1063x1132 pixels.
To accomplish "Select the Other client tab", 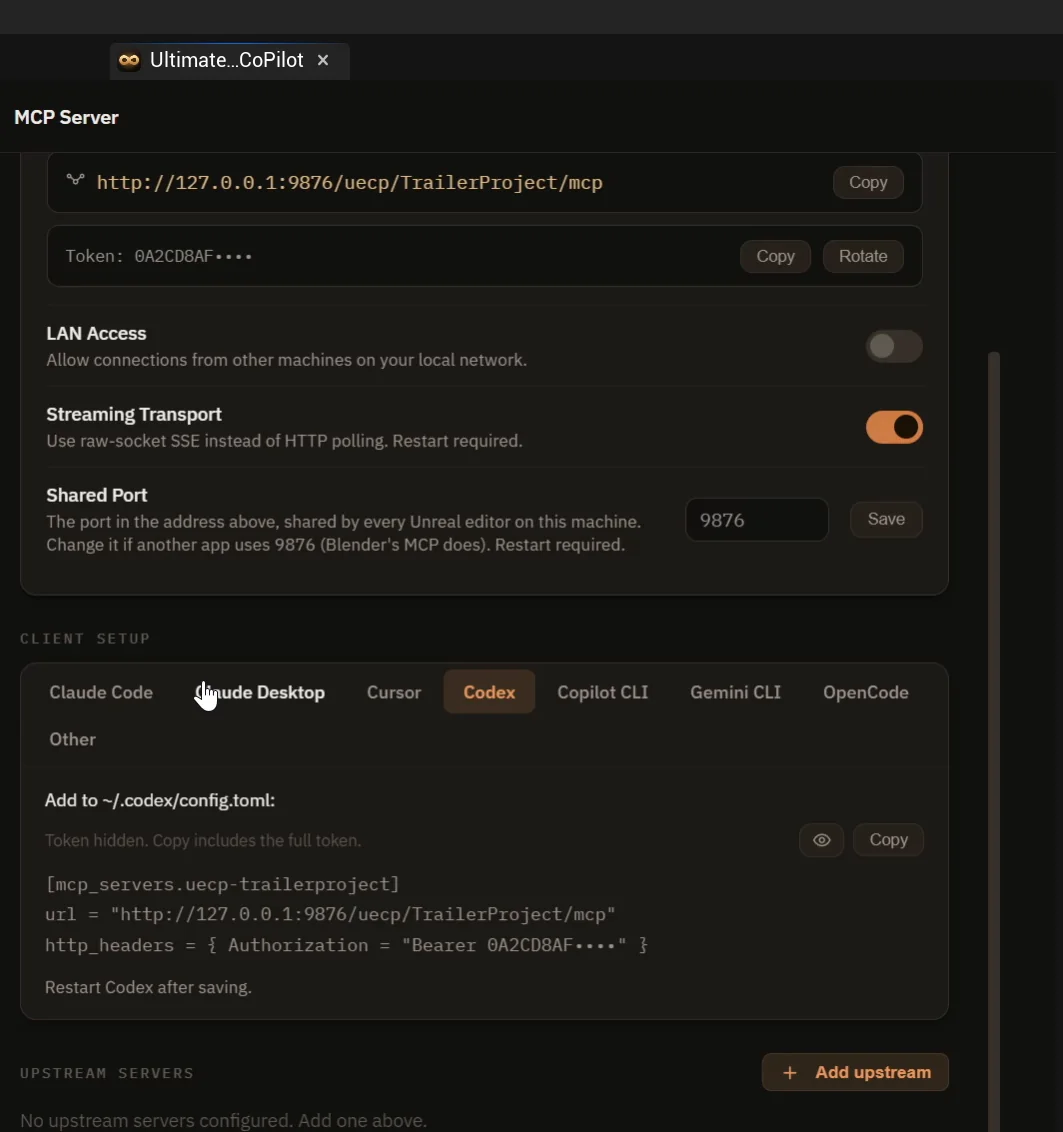I will 72,739.
